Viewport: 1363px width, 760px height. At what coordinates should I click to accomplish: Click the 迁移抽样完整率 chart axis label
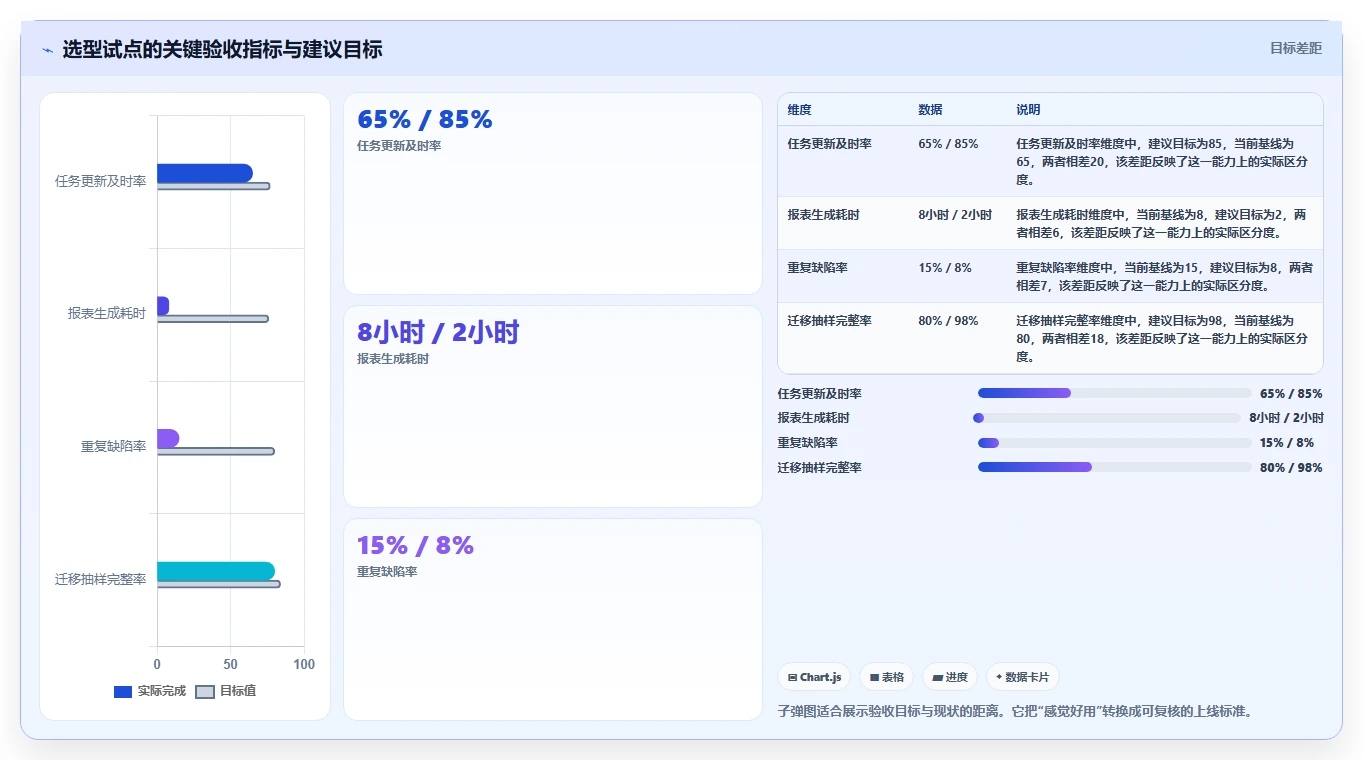click(101, 579)
